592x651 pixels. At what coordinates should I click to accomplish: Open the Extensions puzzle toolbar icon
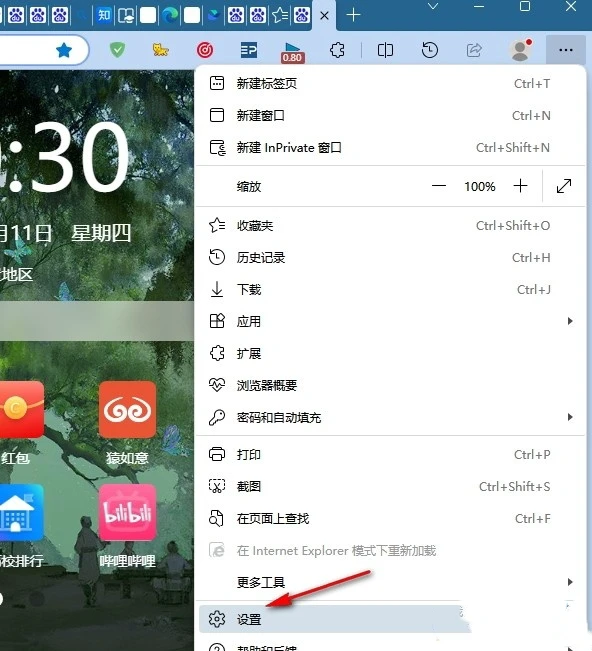click(337, 51)
